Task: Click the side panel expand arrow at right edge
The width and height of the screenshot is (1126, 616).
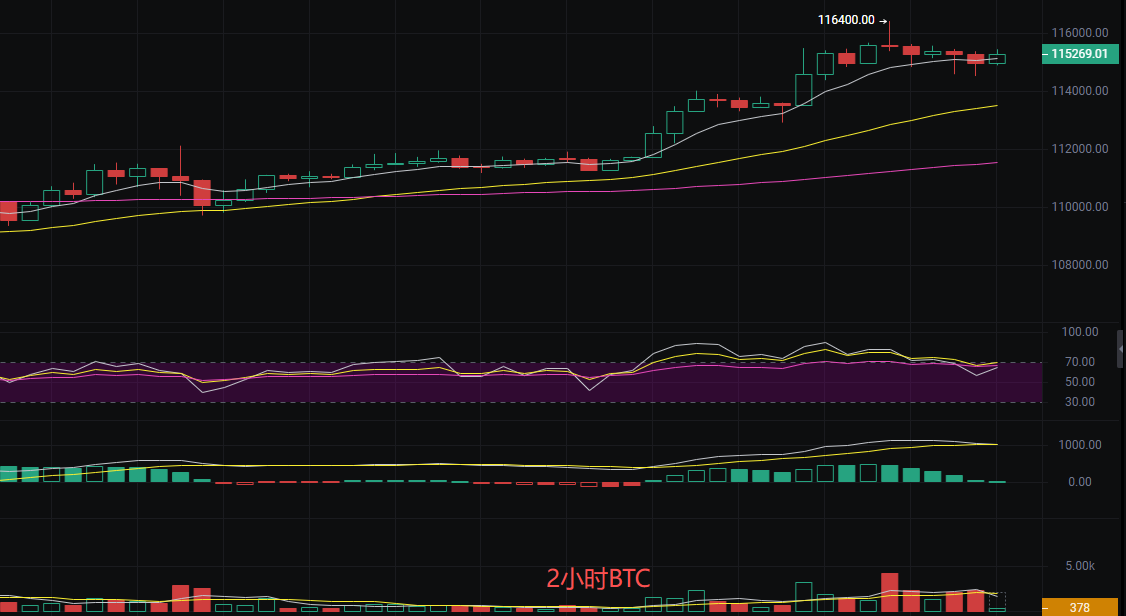Action: (x=1121, y=348)
